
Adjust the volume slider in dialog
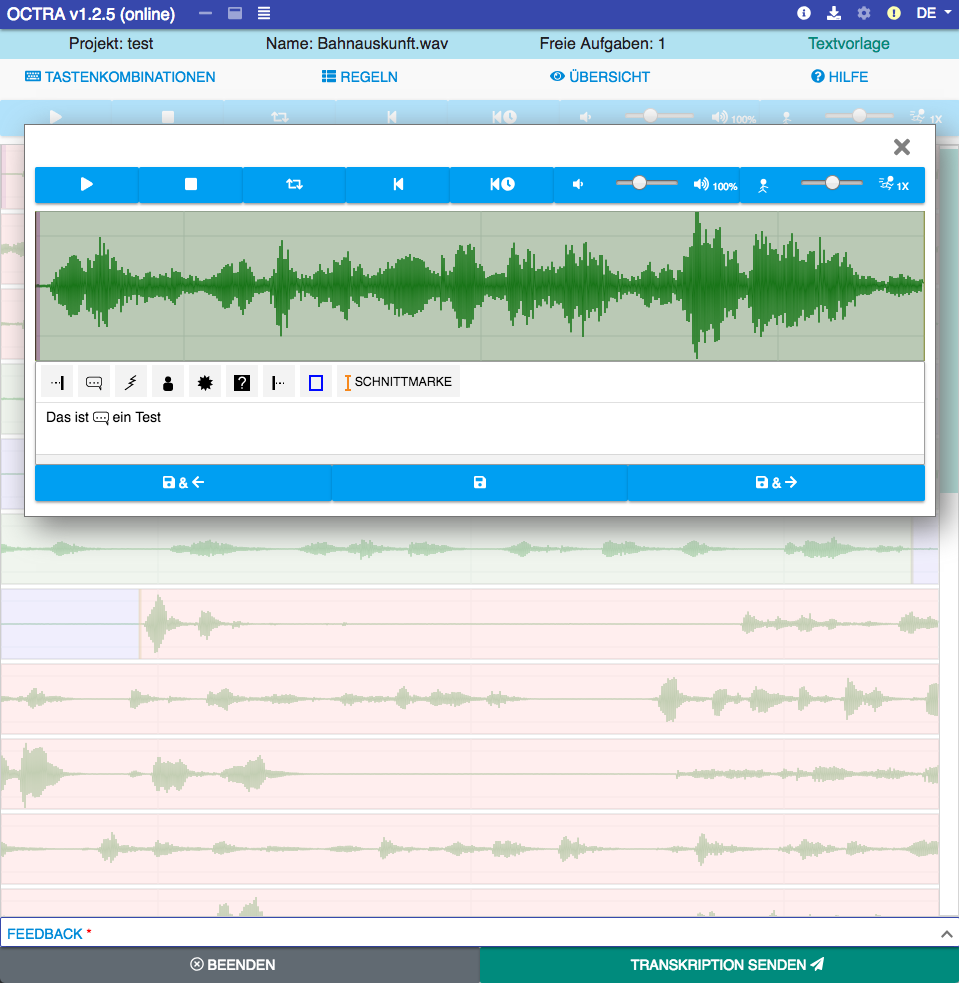(x=640, y=183)
